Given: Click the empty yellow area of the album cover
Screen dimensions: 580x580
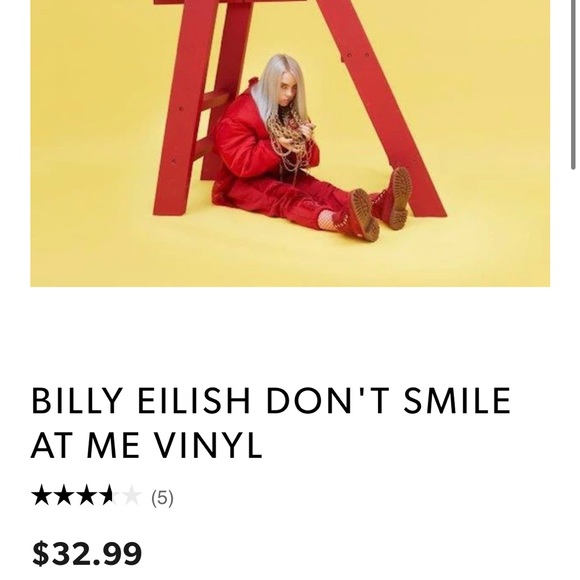Looking at the screenshot, I should (92, 148).
